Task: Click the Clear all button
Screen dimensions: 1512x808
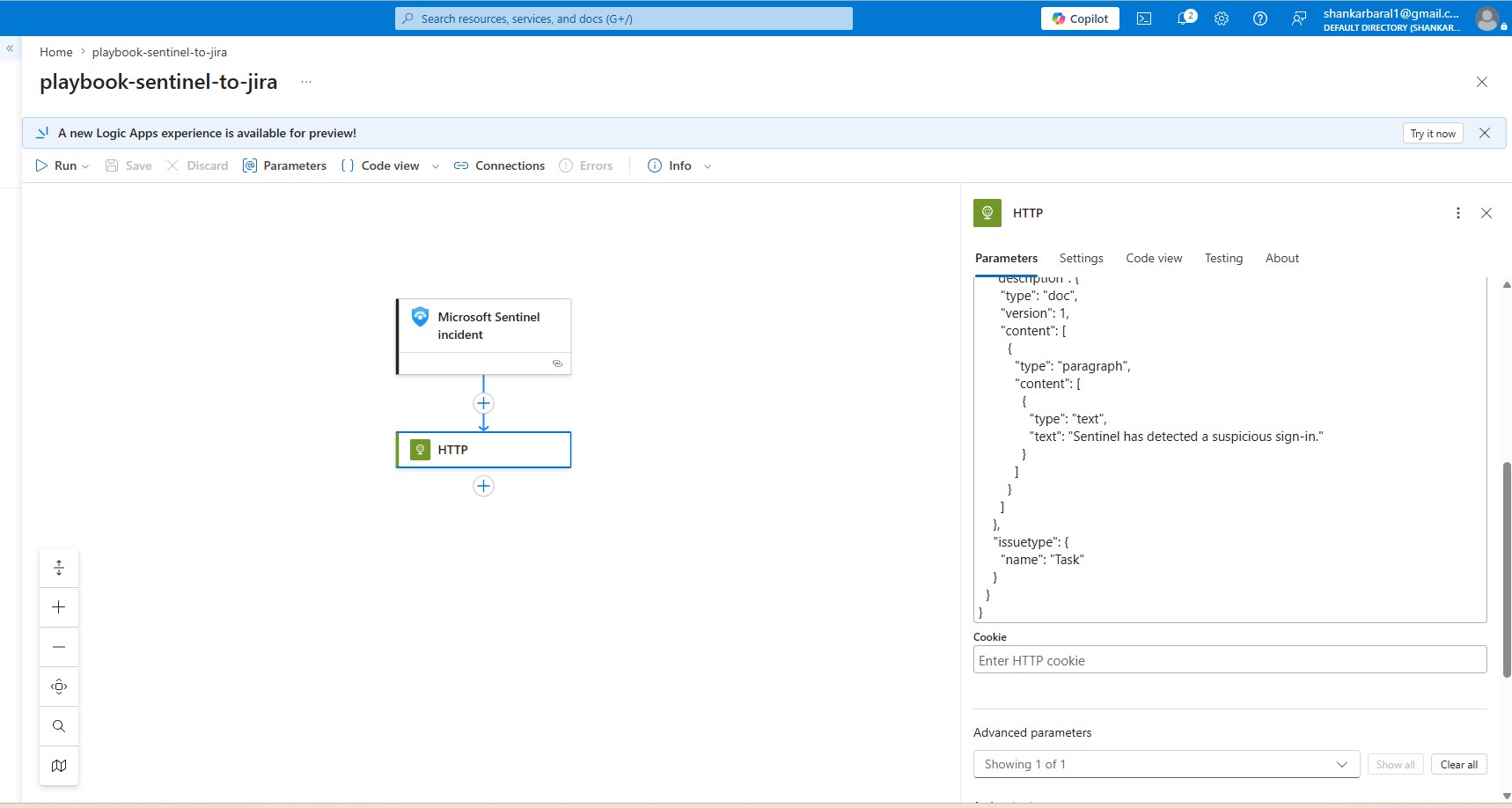Action: click(1458, 764)
